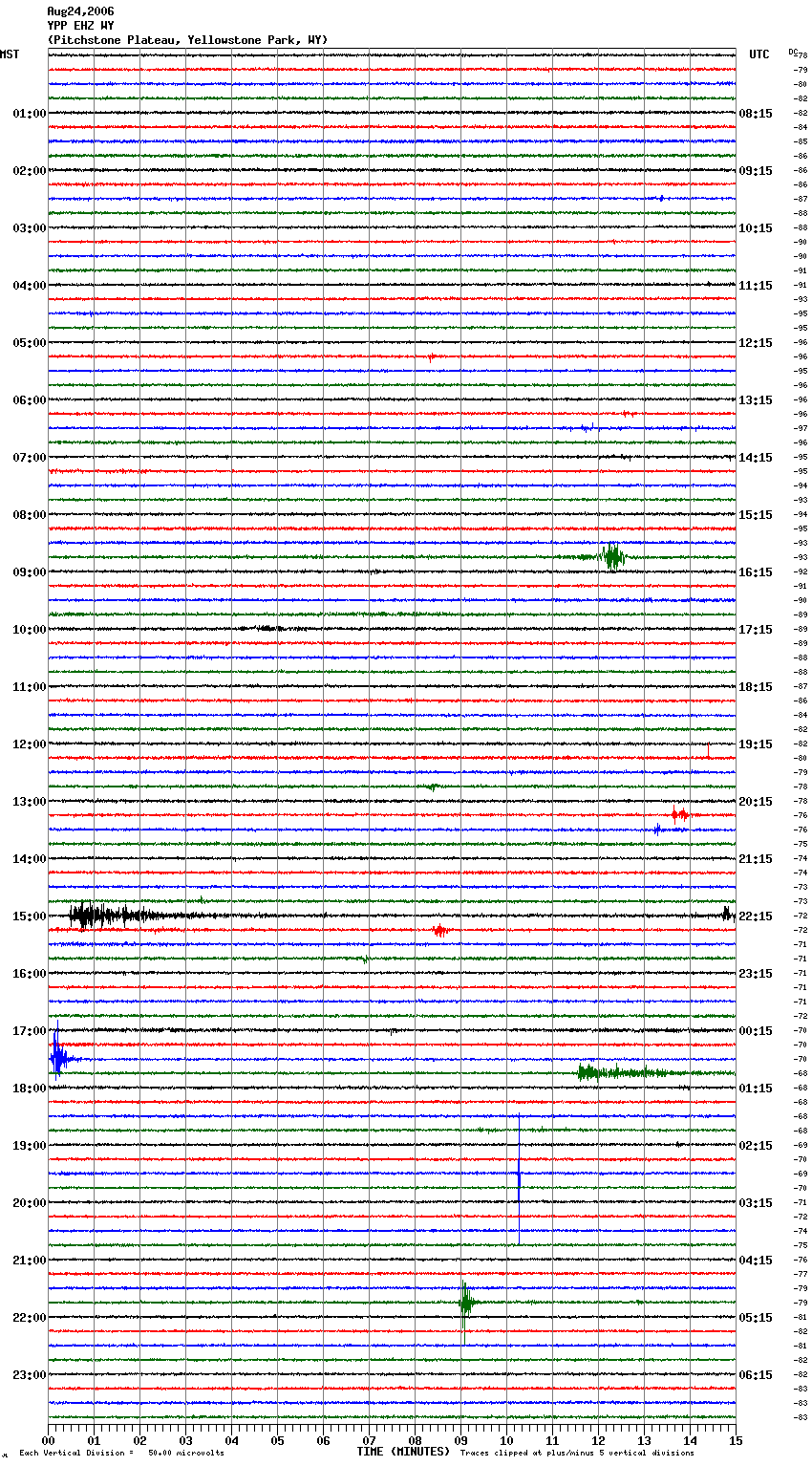Click the '15' minute axis tick label
Viewport: 812px width, 1466px height.
tap(736, 1440)
